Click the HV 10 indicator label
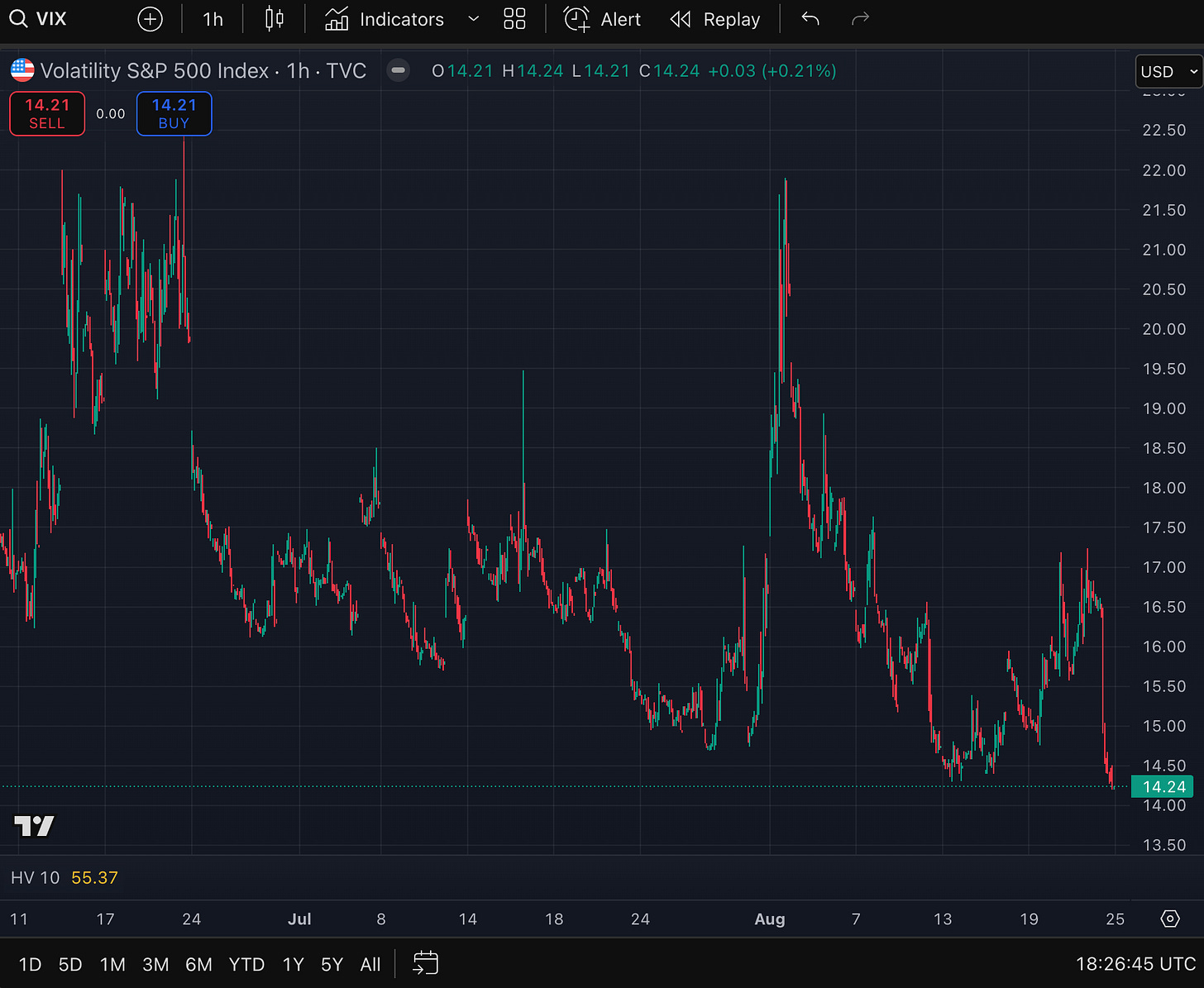 (x=36, y=878)
